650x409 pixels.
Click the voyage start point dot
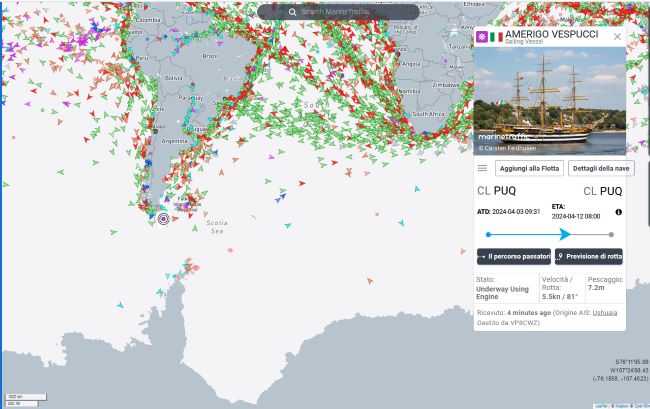point(488,235)
